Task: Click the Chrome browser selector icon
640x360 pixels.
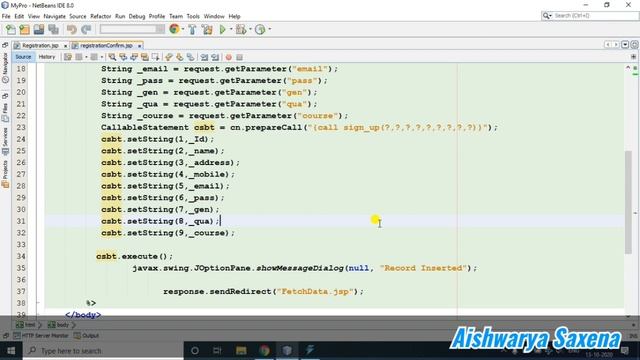Action: (x=174, y=29)
